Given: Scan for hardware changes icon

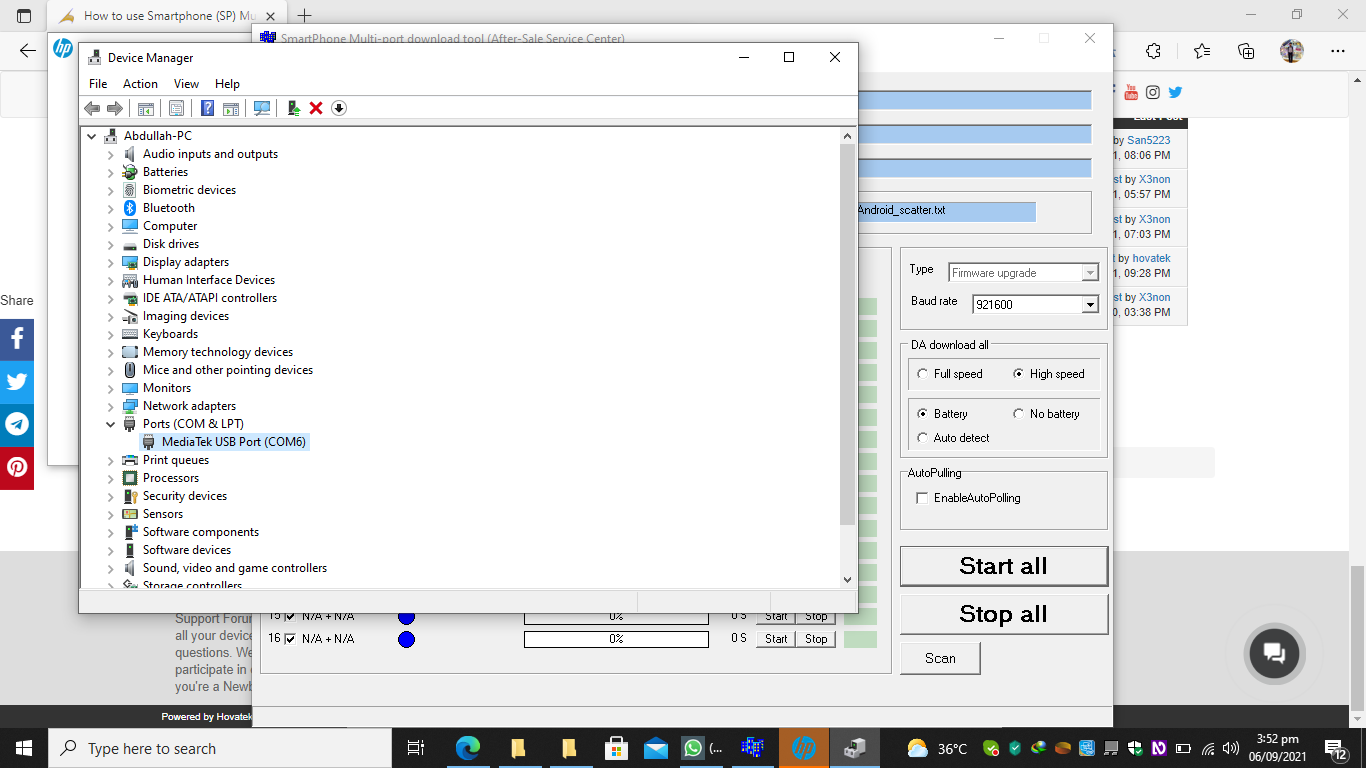Looking at the screenshot, I should click(262, 108).
